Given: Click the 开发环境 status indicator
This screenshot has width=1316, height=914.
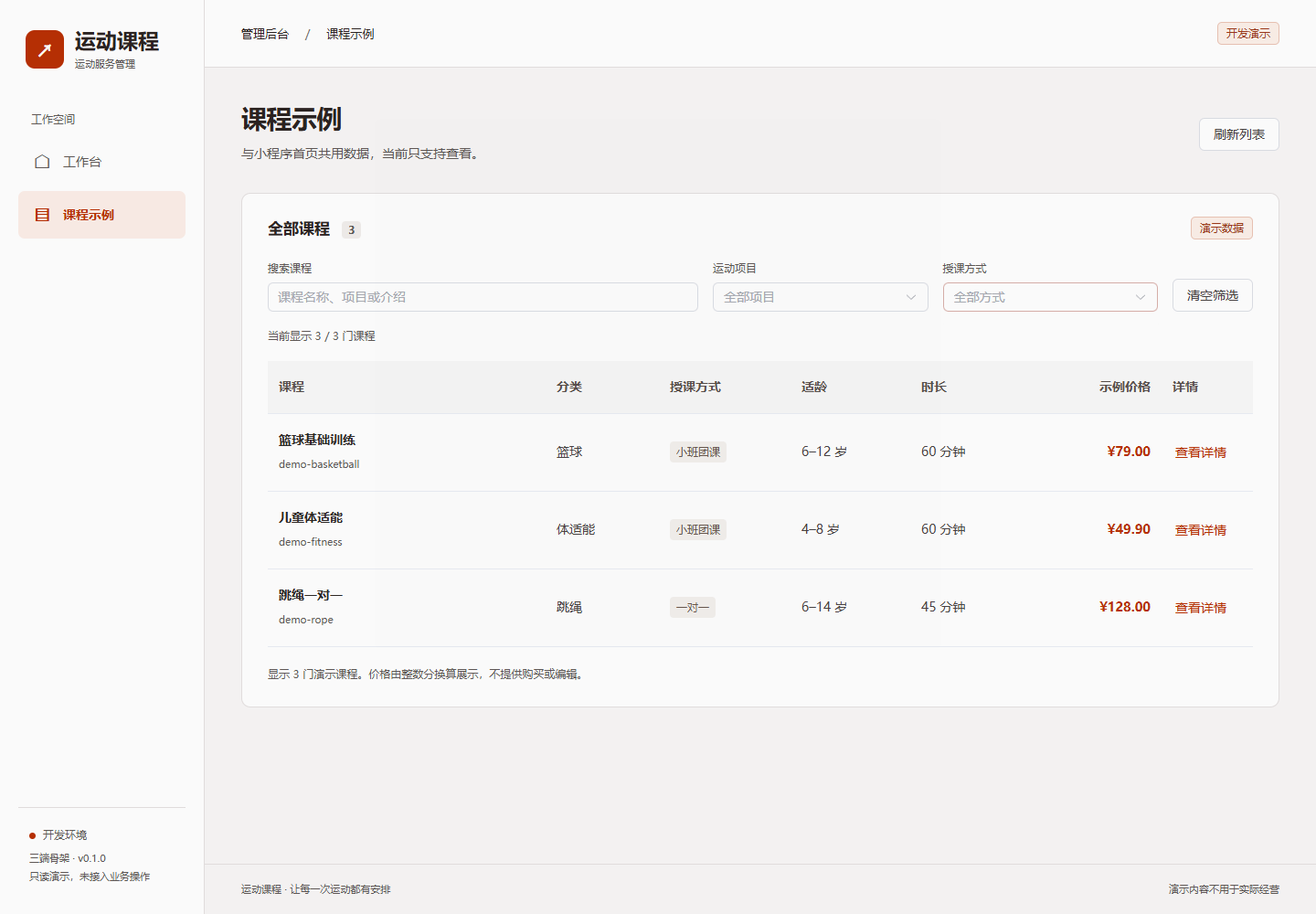Looking at the screenshot, I should point(58,835).
